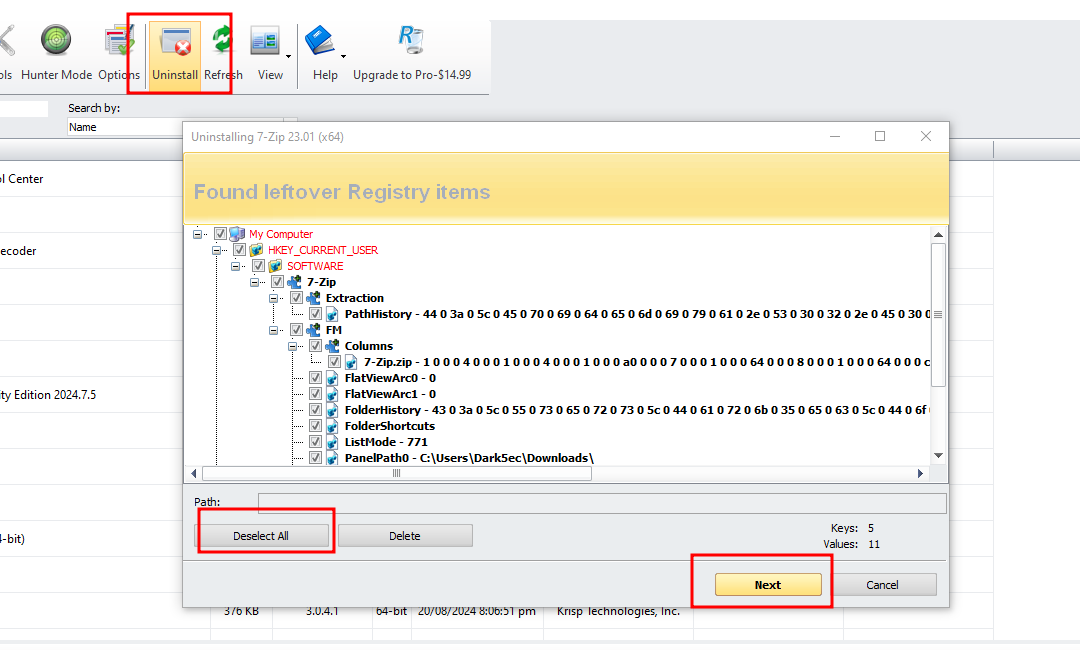Screen dimensions: 1080x650
Task: Select the SOFTWARE registry icon
Action: [x=276, y=266]
